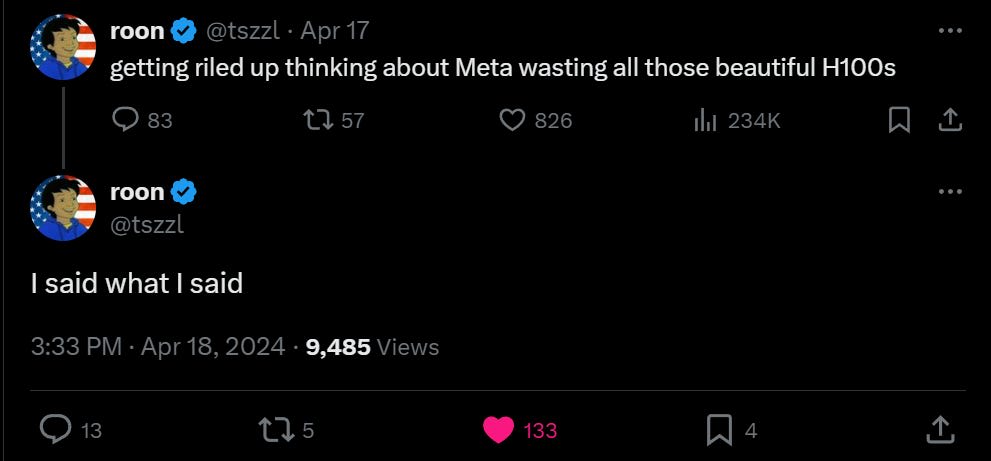
Task: Share the "I said what I said" tweet
Action: pyautogui.click(x=939, y=430)
